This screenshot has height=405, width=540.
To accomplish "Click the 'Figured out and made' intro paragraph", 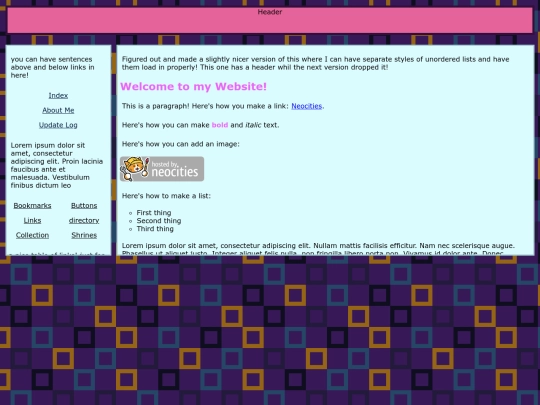I will [315, 63].
